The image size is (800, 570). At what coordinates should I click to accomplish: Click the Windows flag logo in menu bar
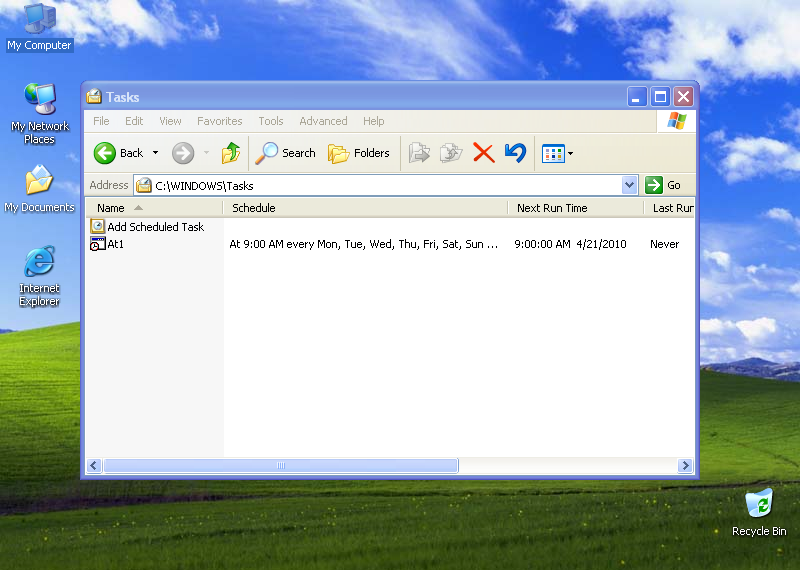[677, 121]
